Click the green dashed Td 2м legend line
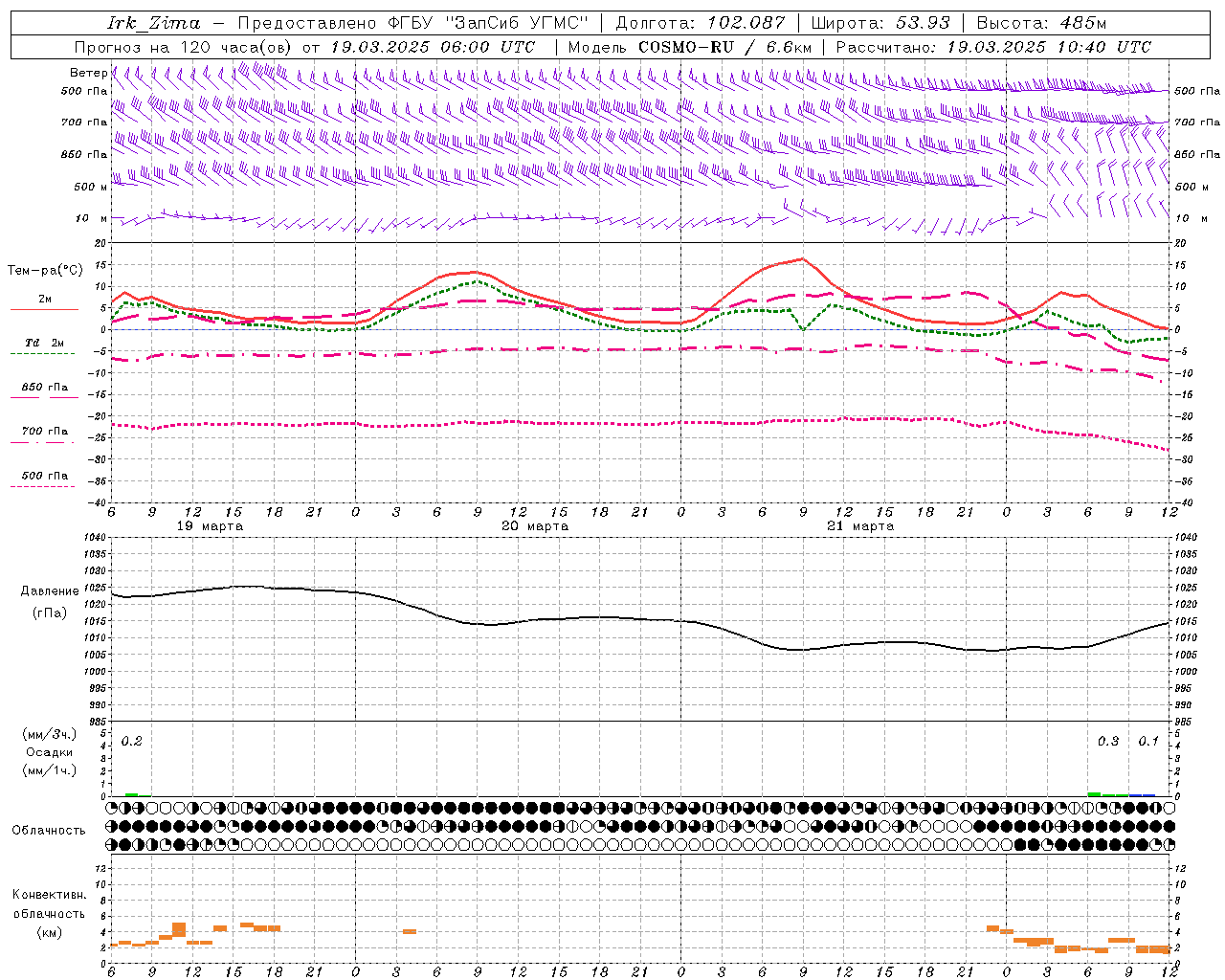Image resolution: width=1225 pixels, height=980 pixels. tap(43, 354)
